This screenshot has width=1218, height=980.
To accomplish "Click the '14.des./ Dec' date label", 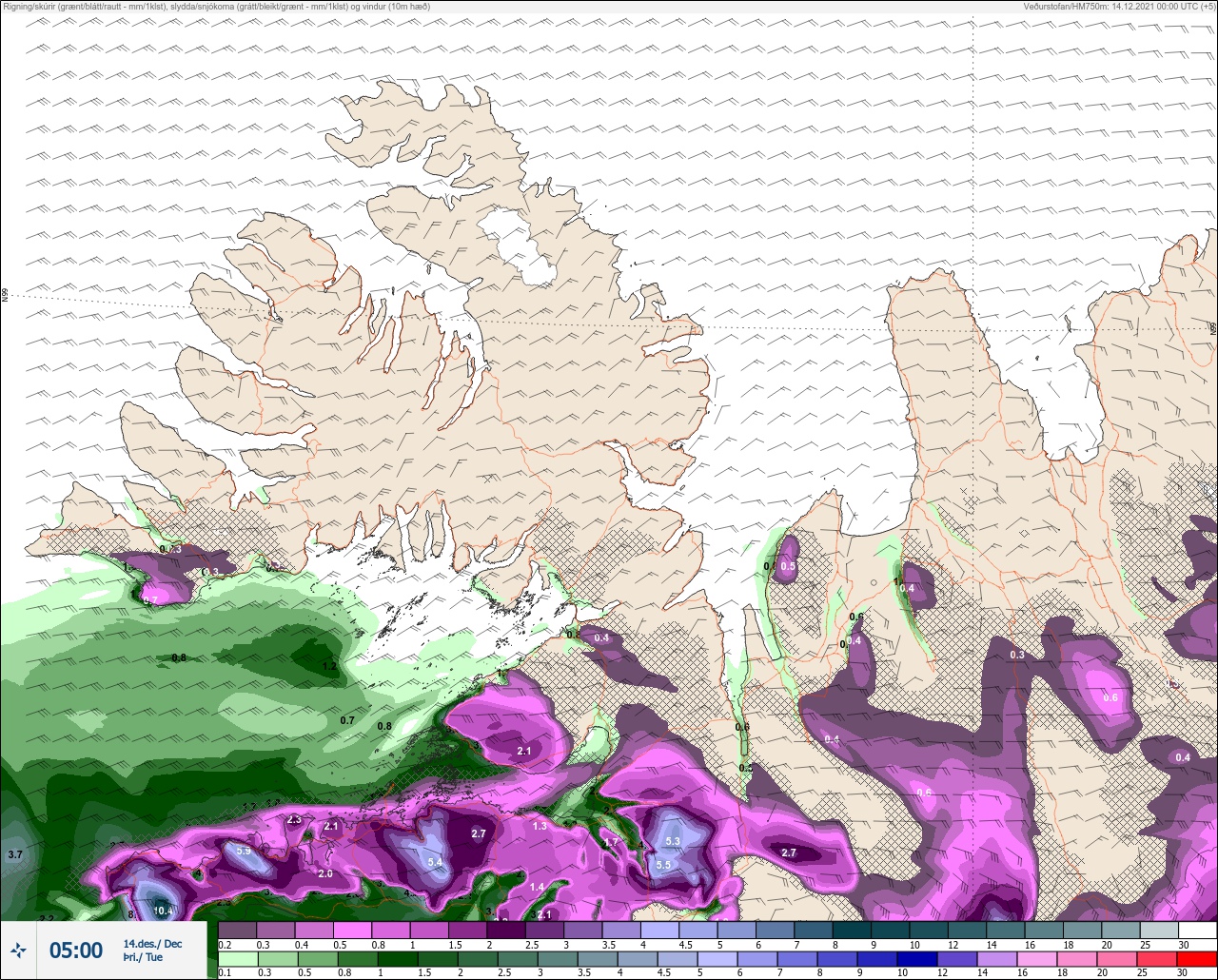I will 152,943.
